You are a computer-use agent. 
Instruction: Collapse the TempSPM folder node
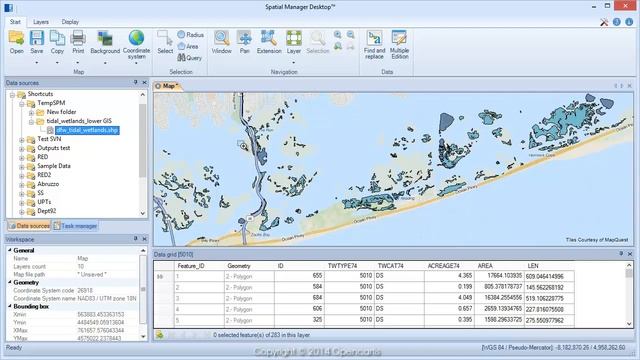22,104
